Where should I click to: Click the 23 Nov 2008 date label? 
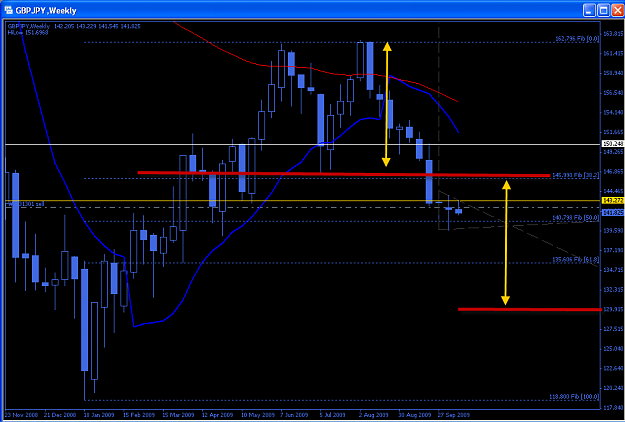click(x=20, y=414)
